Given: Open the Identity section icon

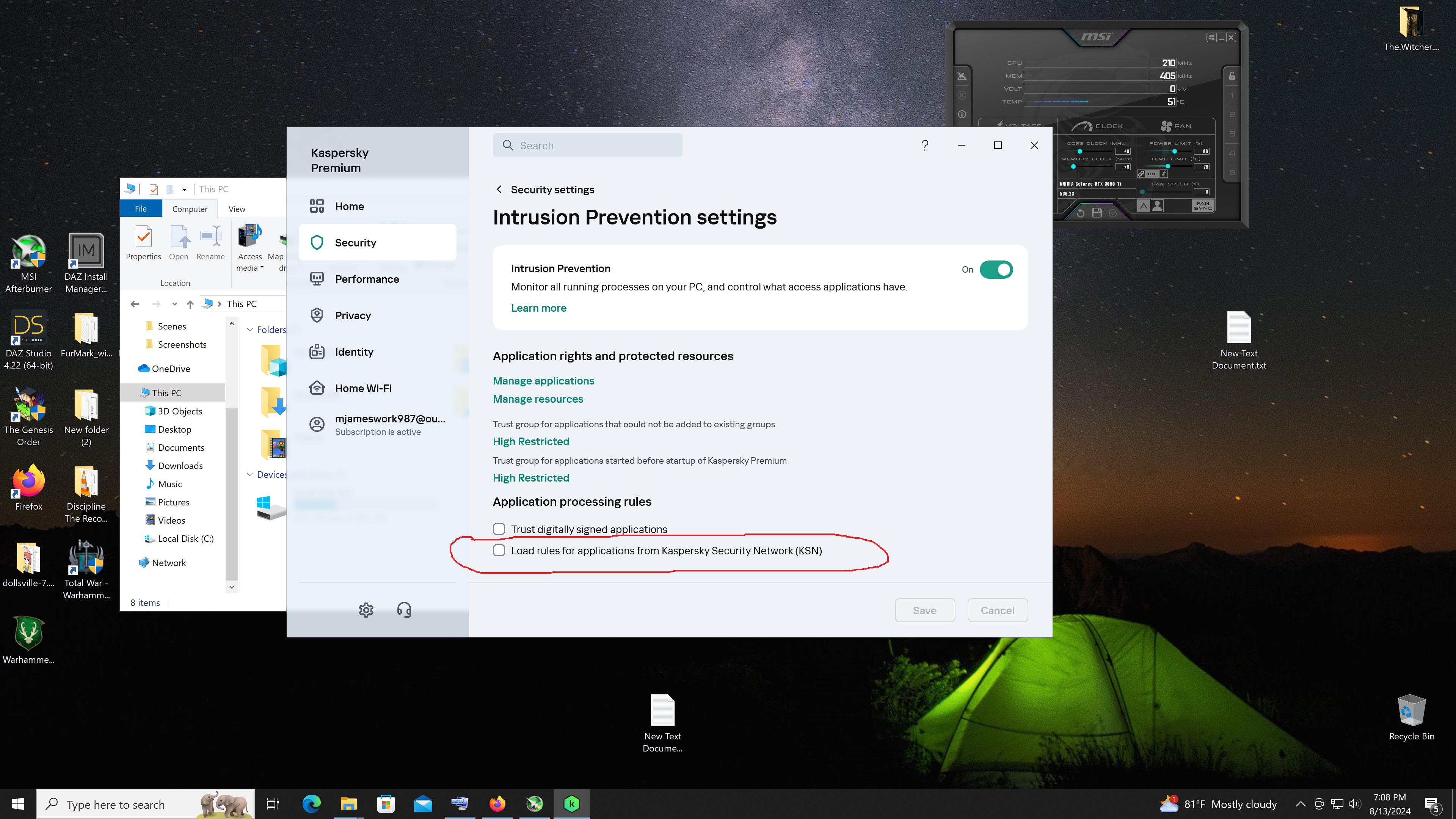Looking at the screenshot, I should [x=317, y=351].
